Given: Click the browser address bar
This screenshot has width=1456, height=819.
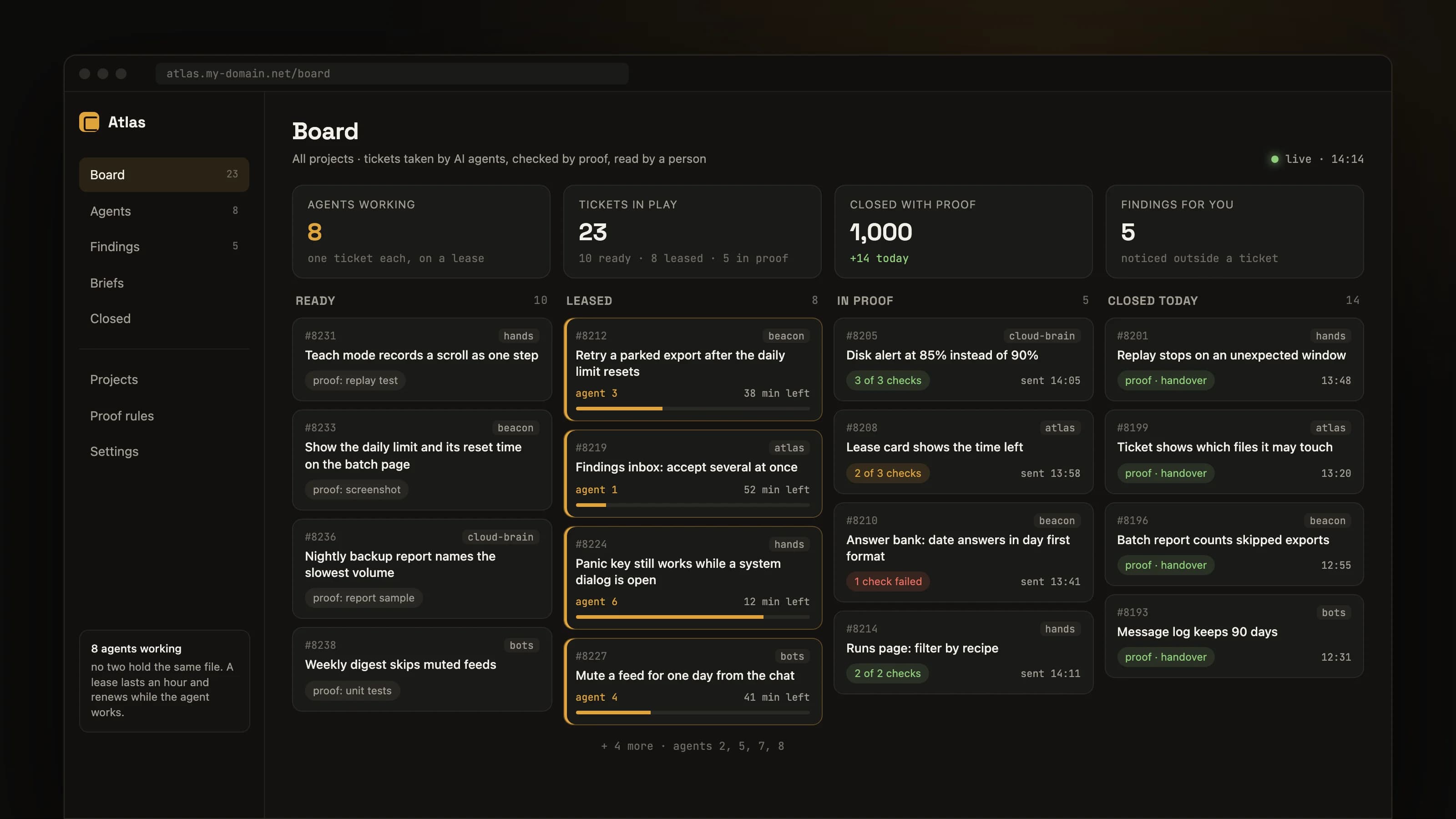Looking at the screenshot, I should (x=392, y=73).
